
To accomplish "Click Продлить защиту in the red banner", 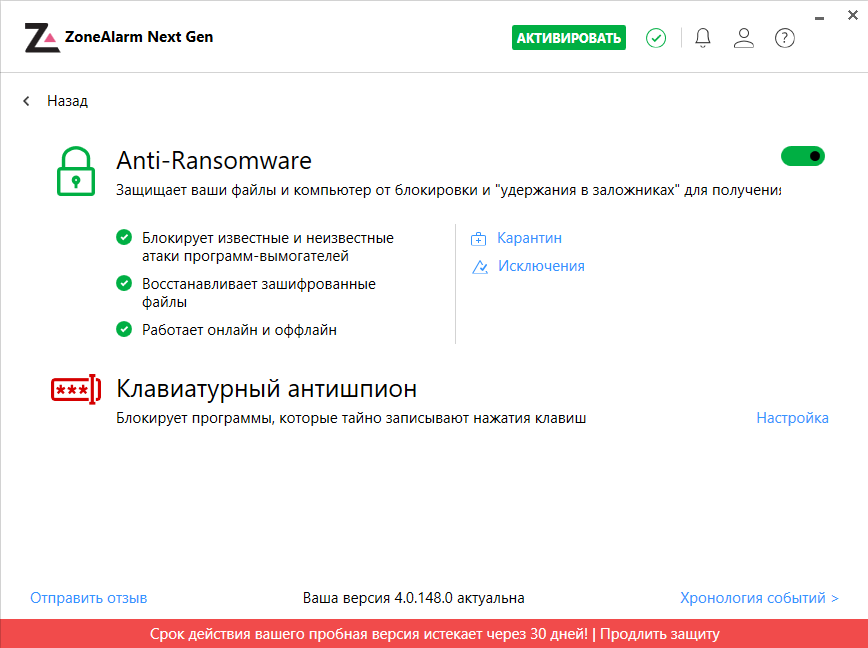I will point(659,634).
